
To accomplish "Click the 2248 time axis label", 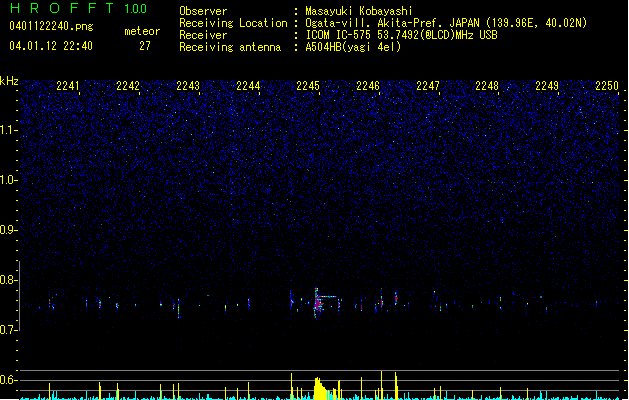I will (487, 86).
